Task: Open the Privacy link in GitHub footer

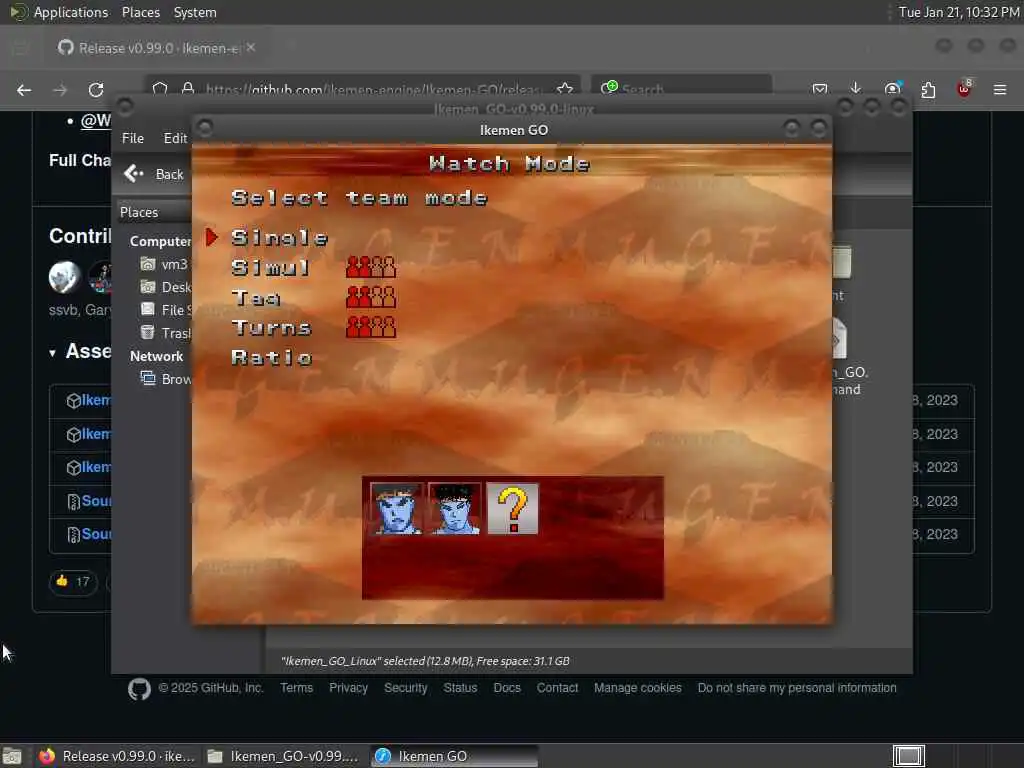Action: (x=348, y=688)
